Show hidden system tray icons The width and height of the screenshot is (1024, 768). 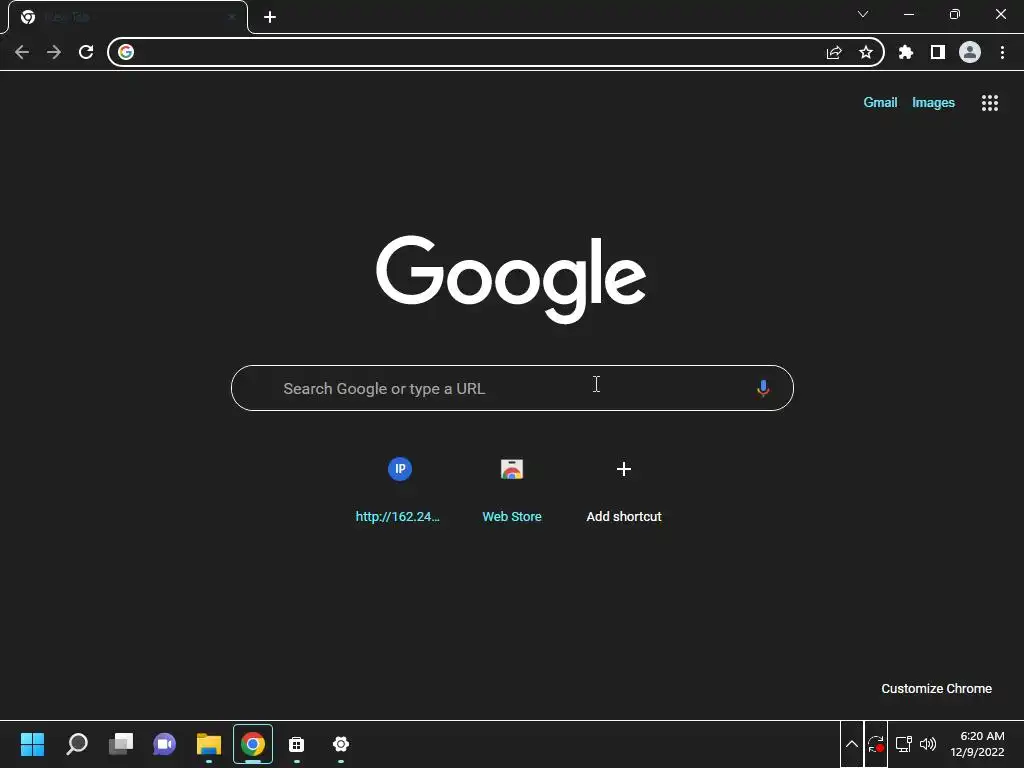tap(852, 744)
